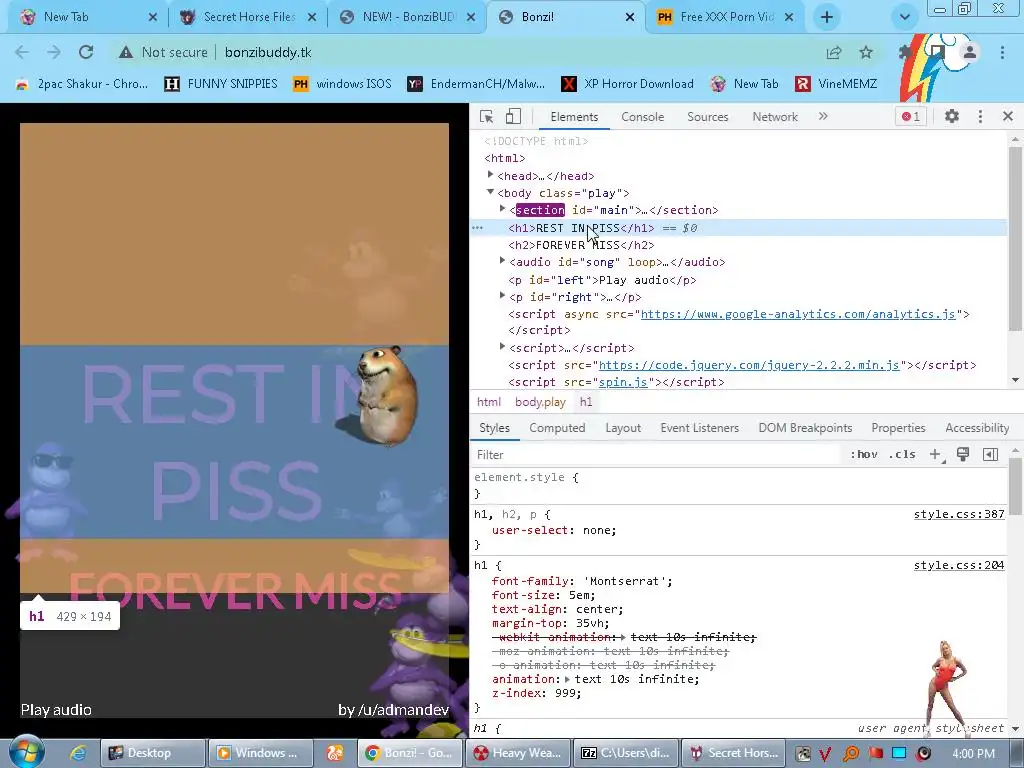Collapse the body class play node
This screenshot has height=768, width=1024.
tap(490, 192)
